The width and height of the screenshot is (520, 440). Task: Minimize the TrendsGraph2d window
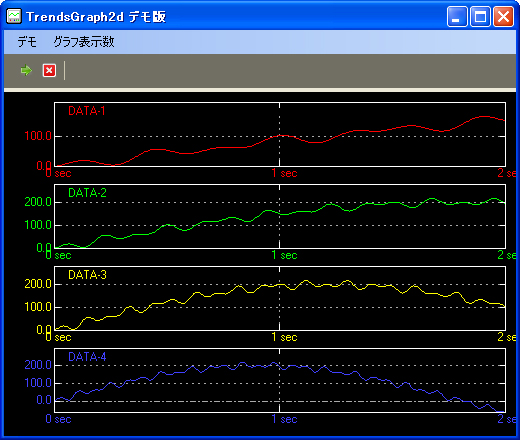457,16
